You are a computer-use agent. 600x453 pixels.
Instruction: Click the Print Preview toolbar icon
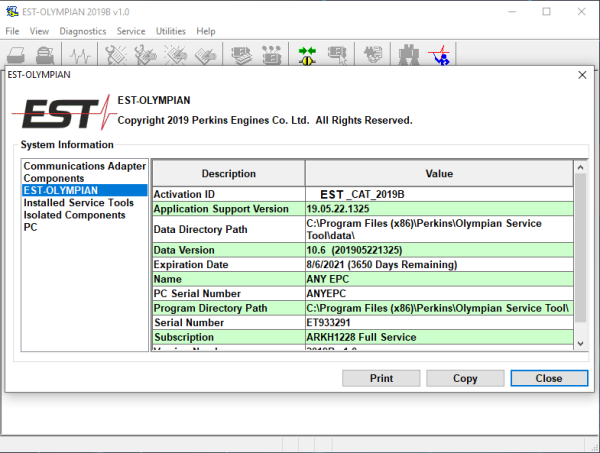pyautogui.click(x=45, y=55)
